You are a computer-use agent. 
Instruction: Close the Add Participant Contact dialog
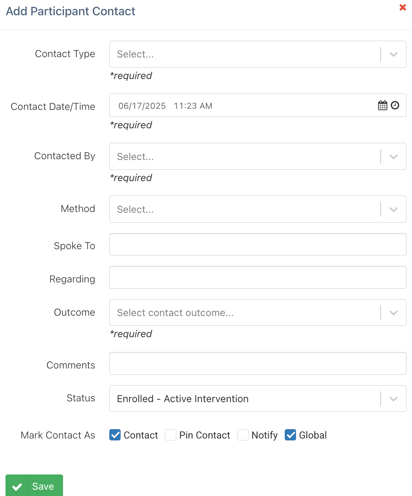click(x=403, y=7)
